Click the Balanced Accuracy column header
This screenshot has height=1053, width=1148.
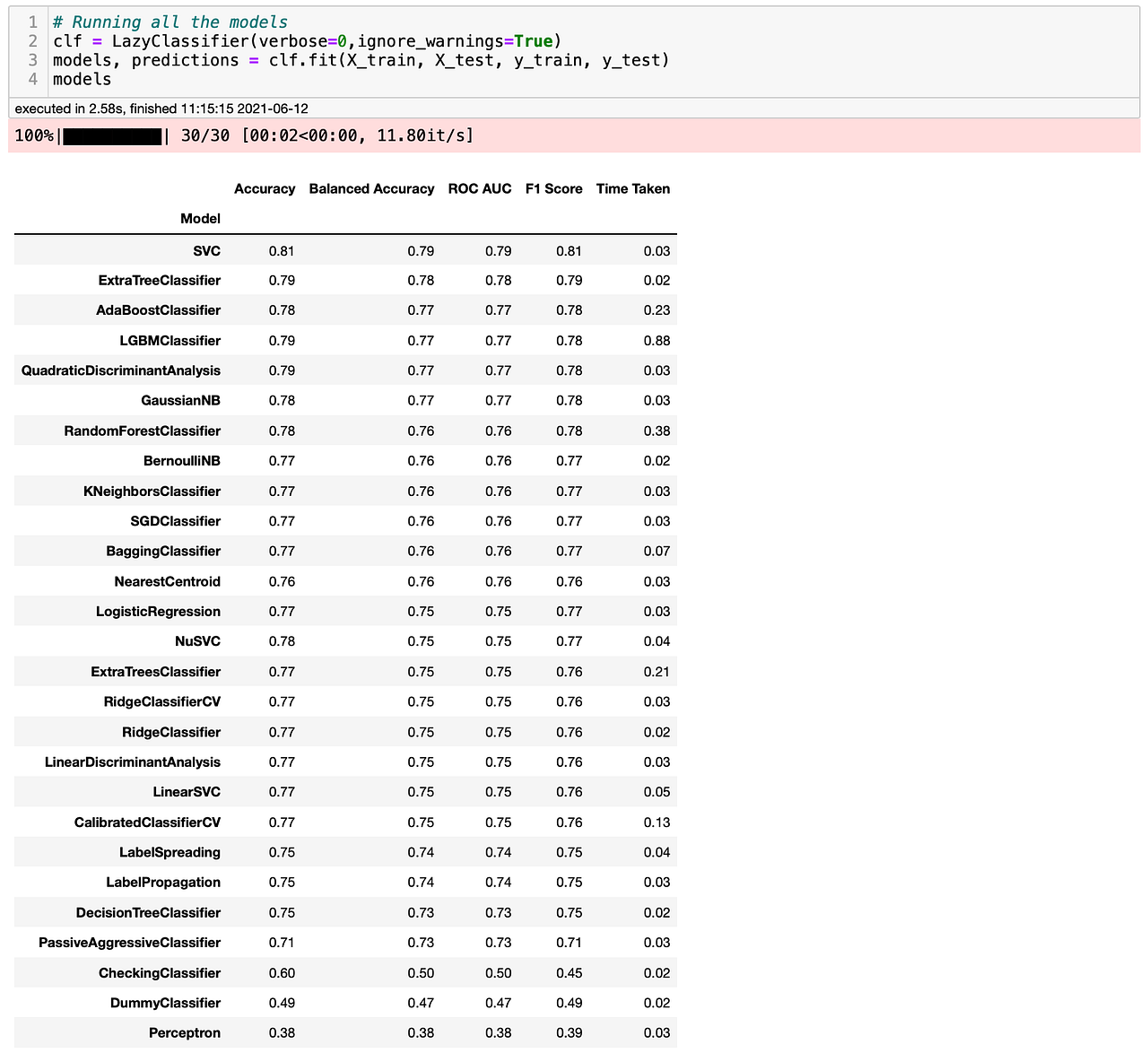[371, 188]
